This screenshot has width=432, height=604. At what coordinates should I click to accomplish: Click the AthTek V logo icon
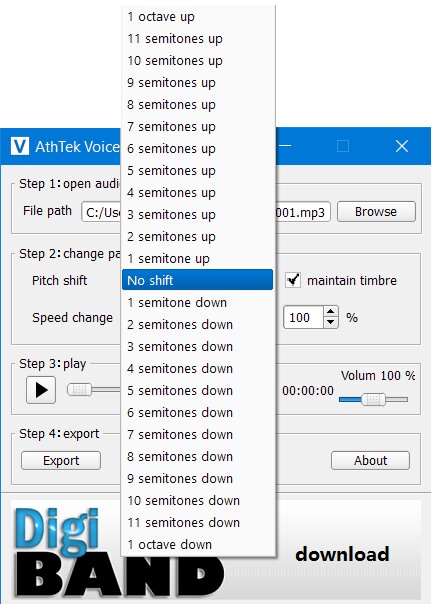[x=20, y=146]
